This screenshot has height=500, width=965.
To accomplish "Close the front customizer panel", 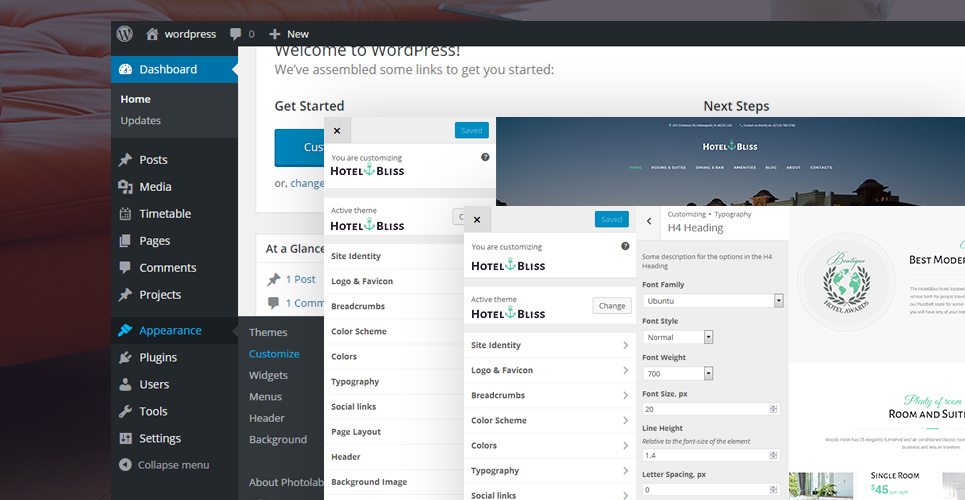I will tap(477, 220).
